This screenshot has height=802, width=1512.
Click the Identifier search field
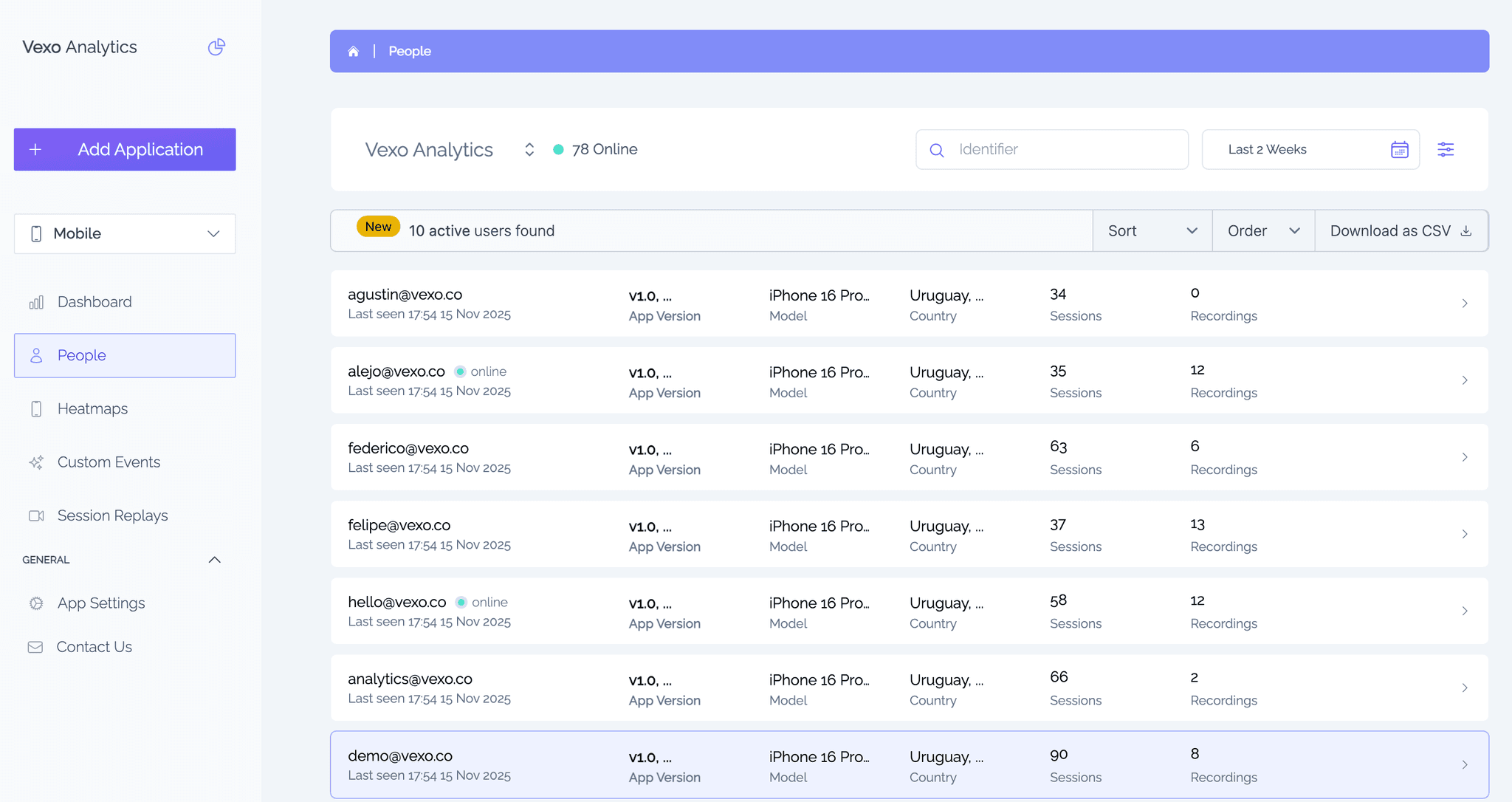(1063, 149)
